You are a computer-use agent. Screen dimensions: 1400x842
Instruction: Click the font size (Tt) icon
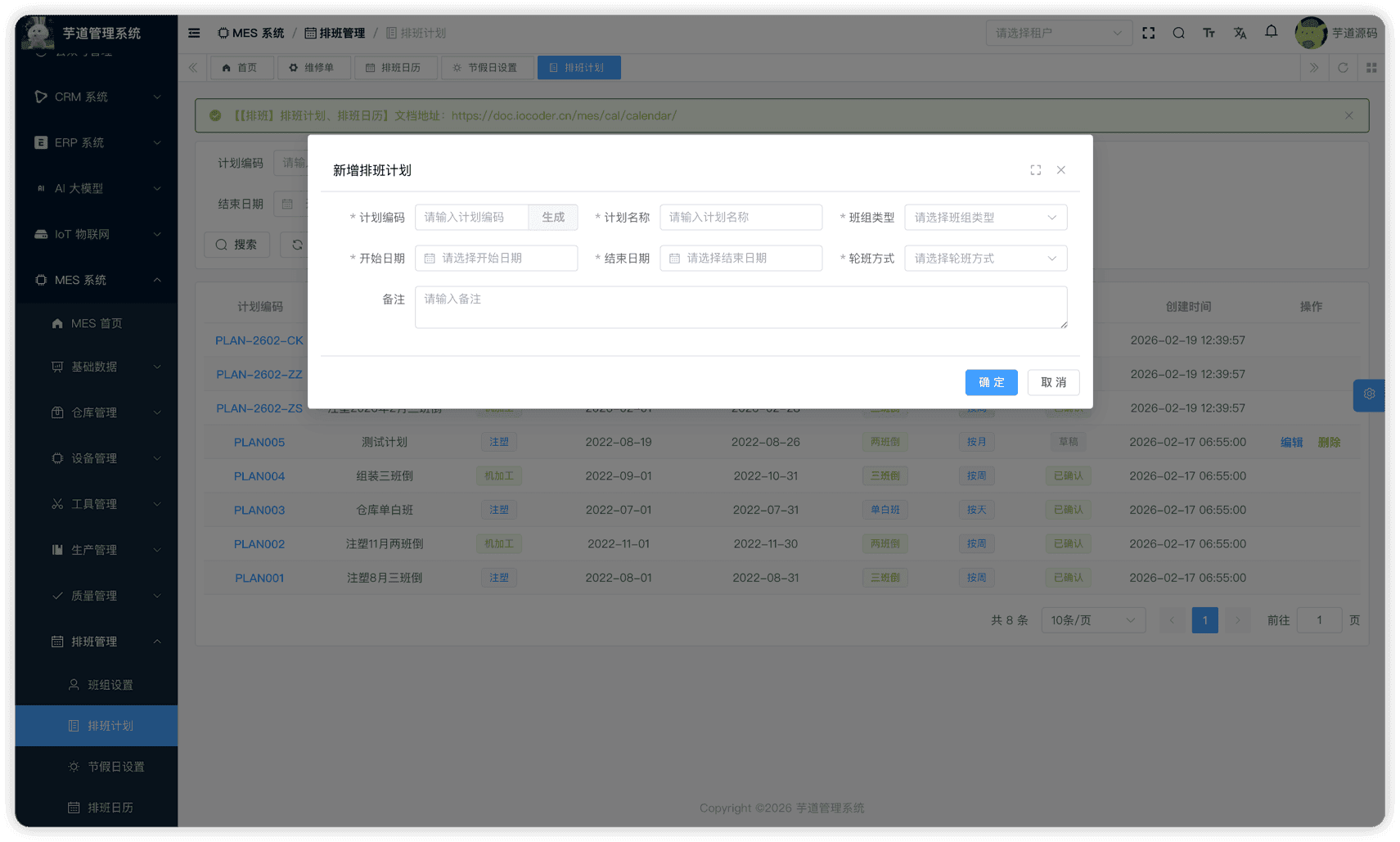tap(1209, 33)
